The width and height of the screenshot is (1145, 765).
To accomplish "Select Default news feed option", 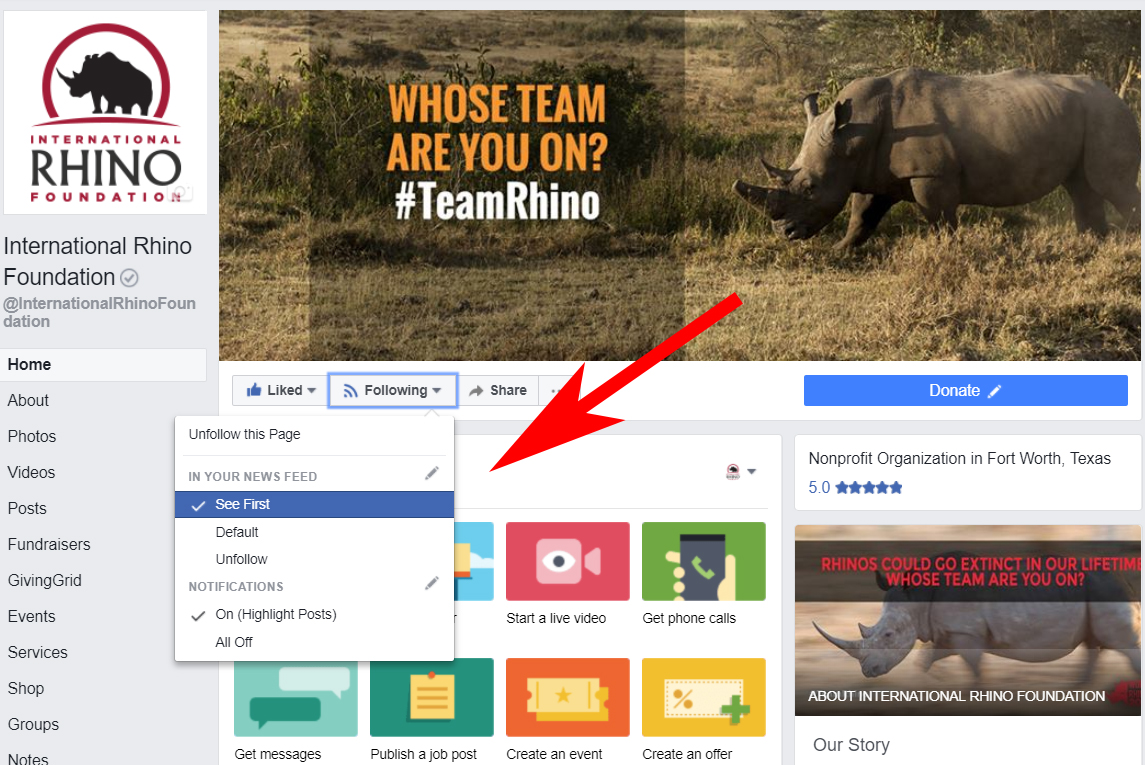I will pos(314,532).
